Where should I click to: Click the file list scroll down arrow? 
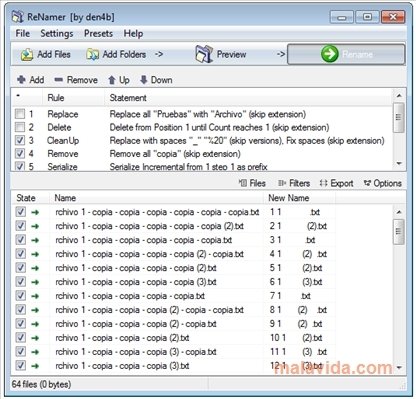tap(399, 368)
